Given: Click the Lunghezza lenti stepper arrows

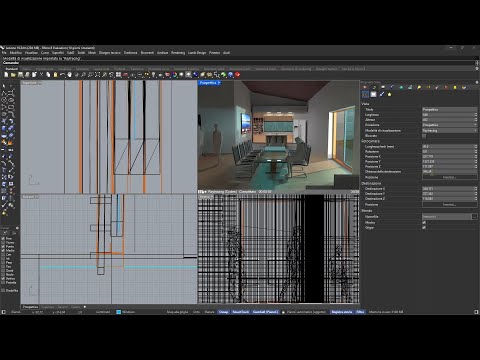Looking at the screenshot, I should tap(476, 147).
